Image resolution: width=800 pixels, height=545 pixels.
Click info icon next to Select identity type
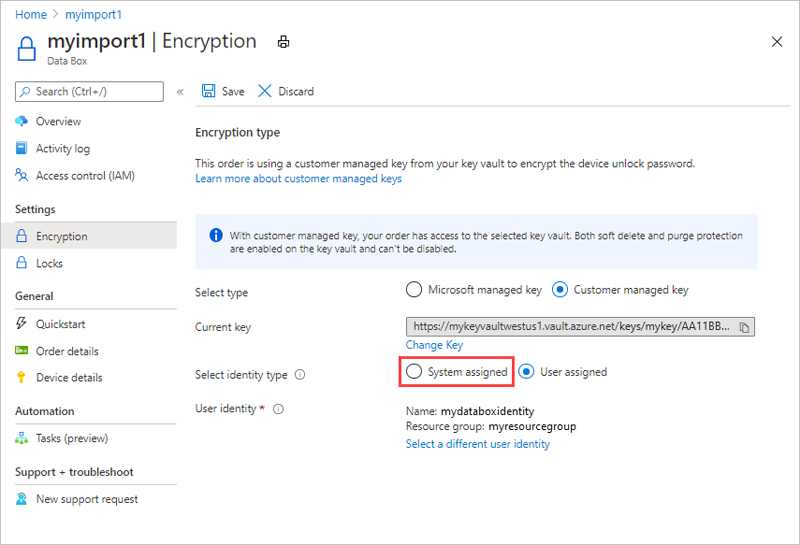click(x=300, y=375)
